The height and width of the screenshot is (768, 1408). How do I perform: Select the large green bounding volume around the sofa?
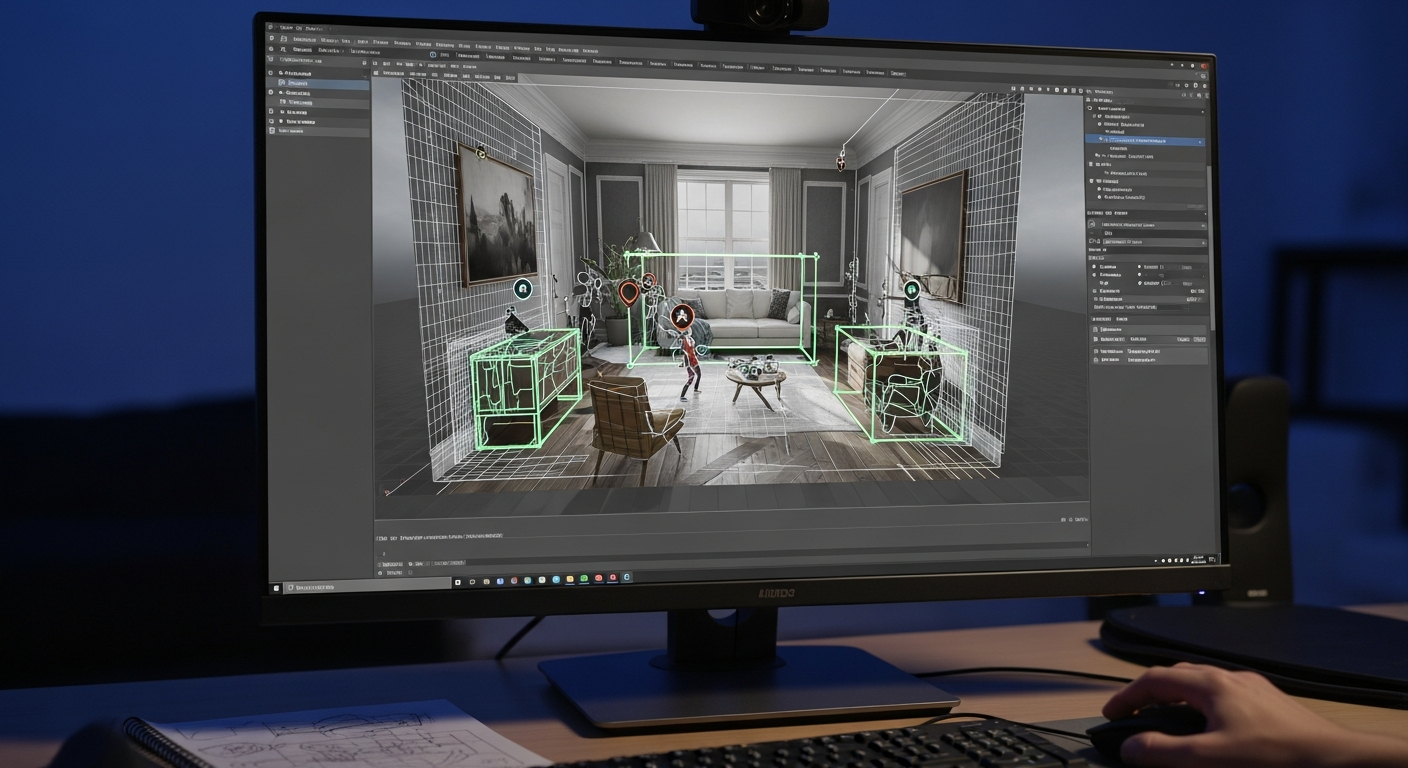[722, 308]
